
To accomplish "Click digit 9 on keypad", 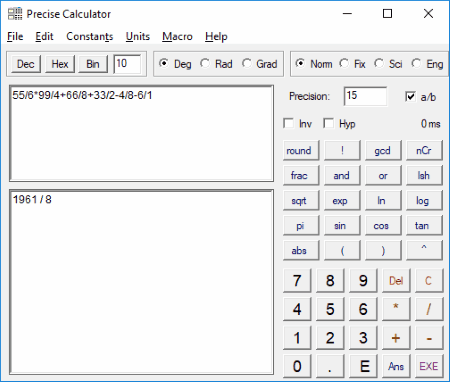I will coord(363,281).
